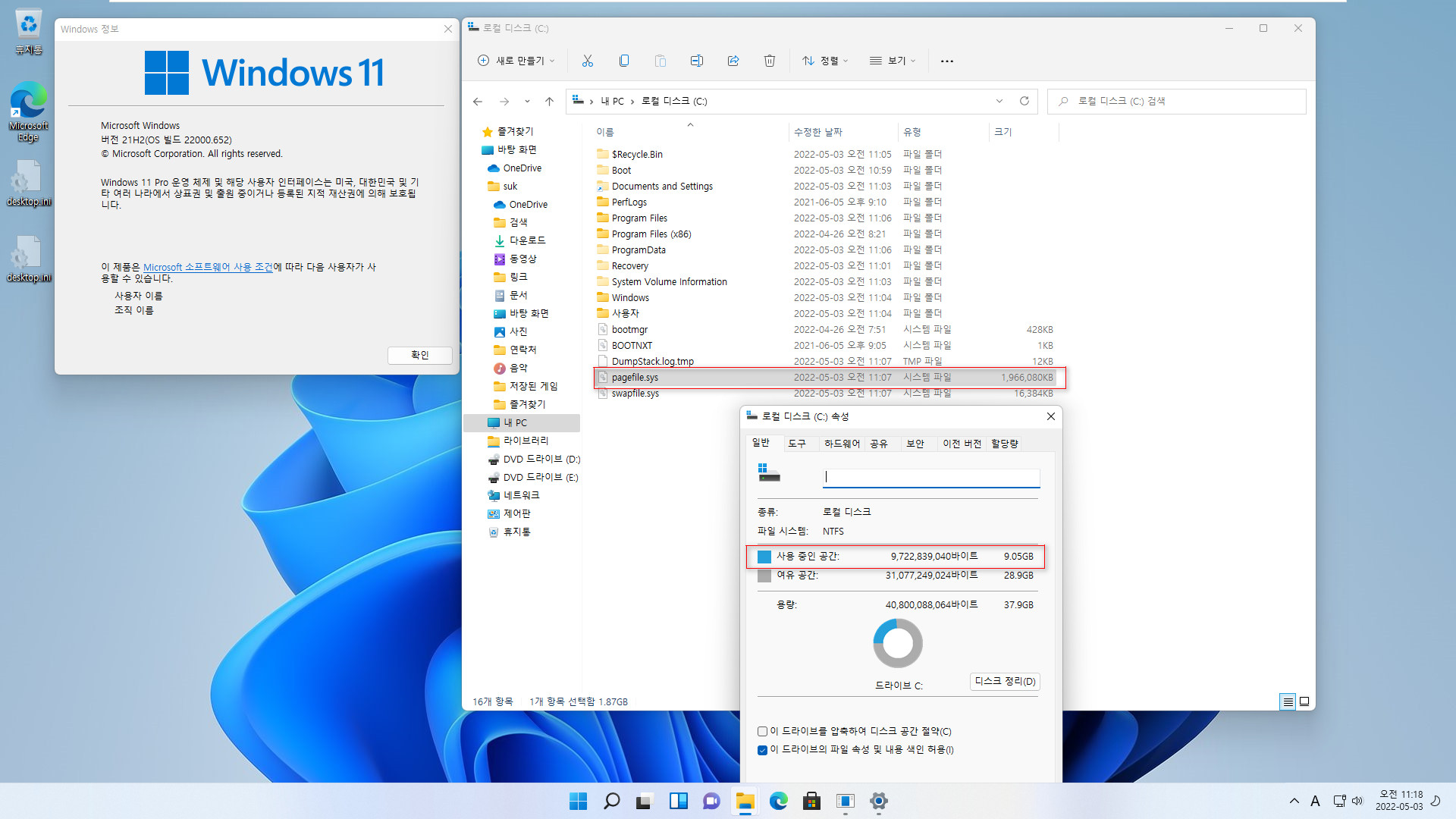Uncheck allow file indexing checkbox

pyautogui.click(x=762, y=750)
